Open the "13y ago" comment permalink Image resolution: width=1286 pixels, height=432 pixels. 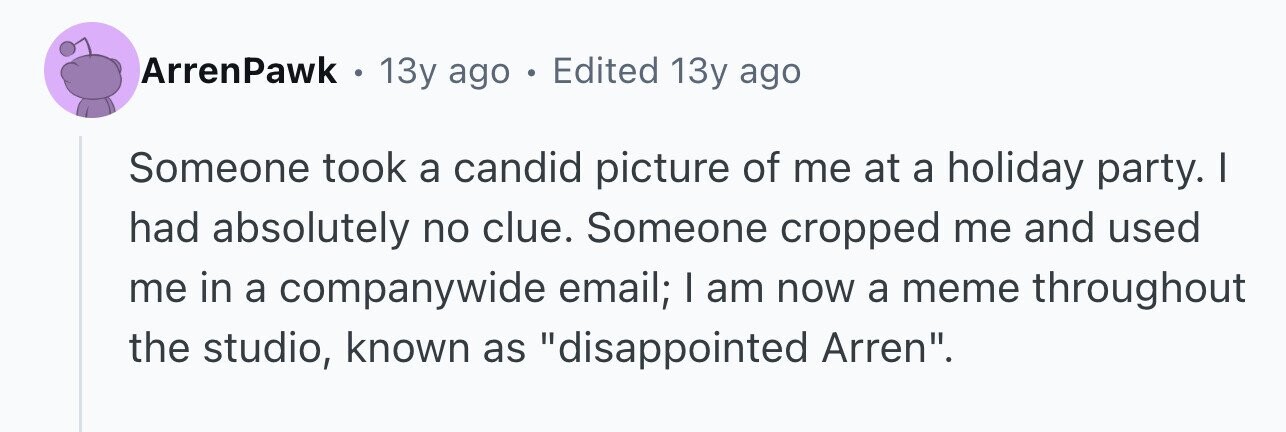pyautogui.click(x=444, y=71)
